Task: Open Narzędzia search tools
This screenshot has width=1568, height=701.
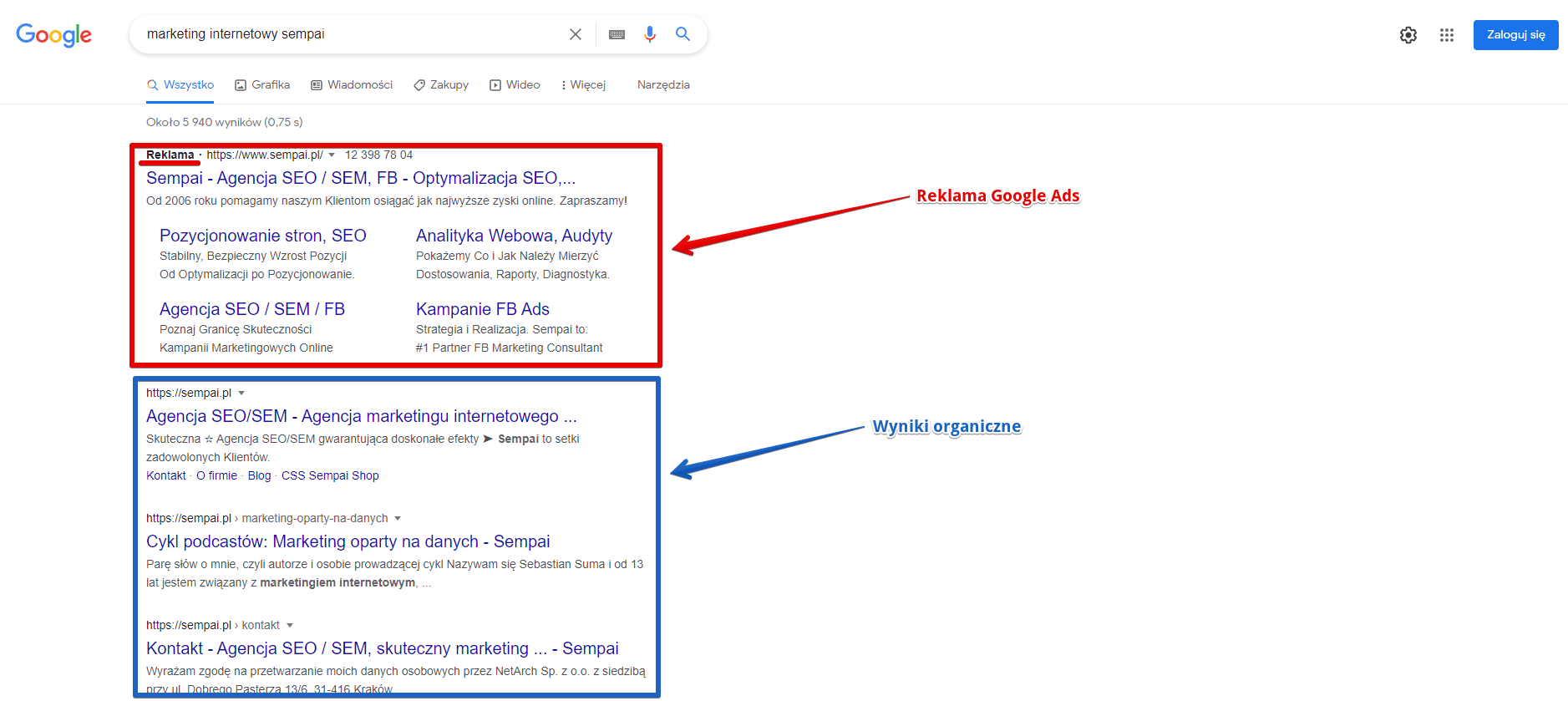Action: (663, 85)
